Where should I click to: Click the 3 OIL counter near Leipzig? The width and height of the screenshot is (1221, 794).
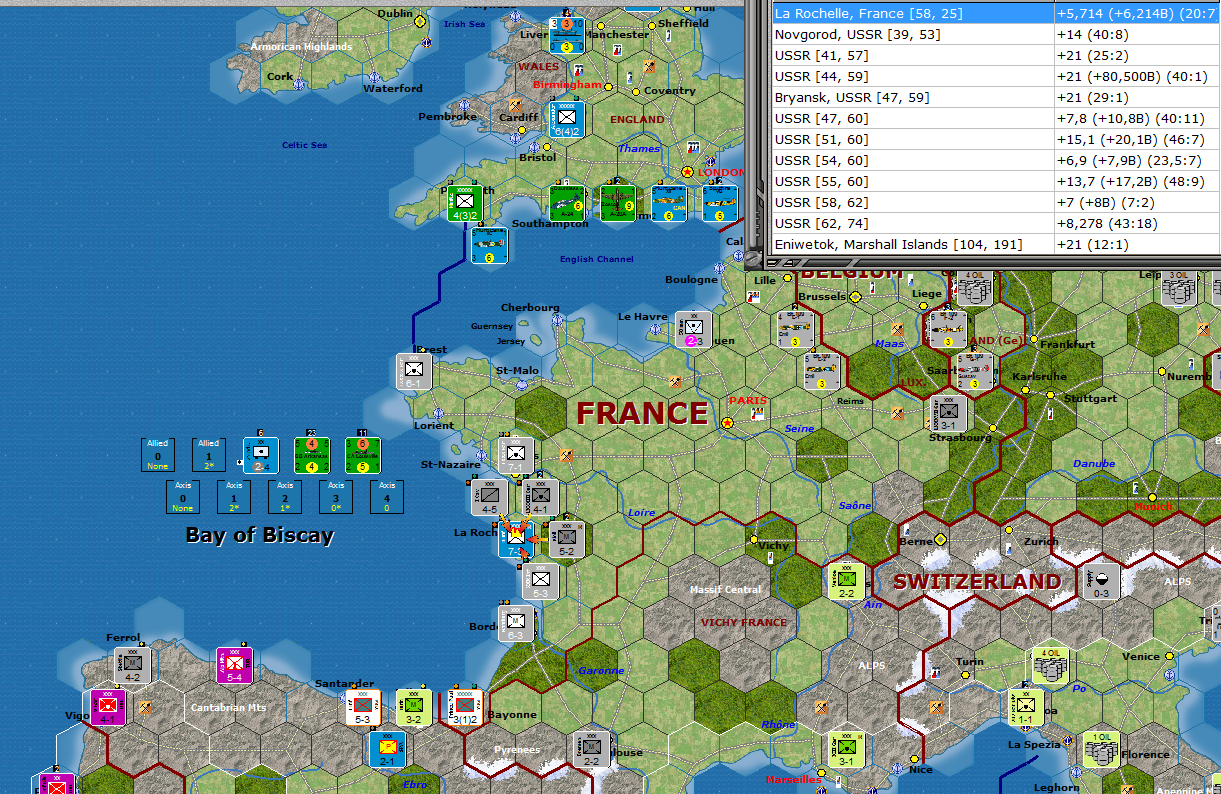tap(1178, 288)
